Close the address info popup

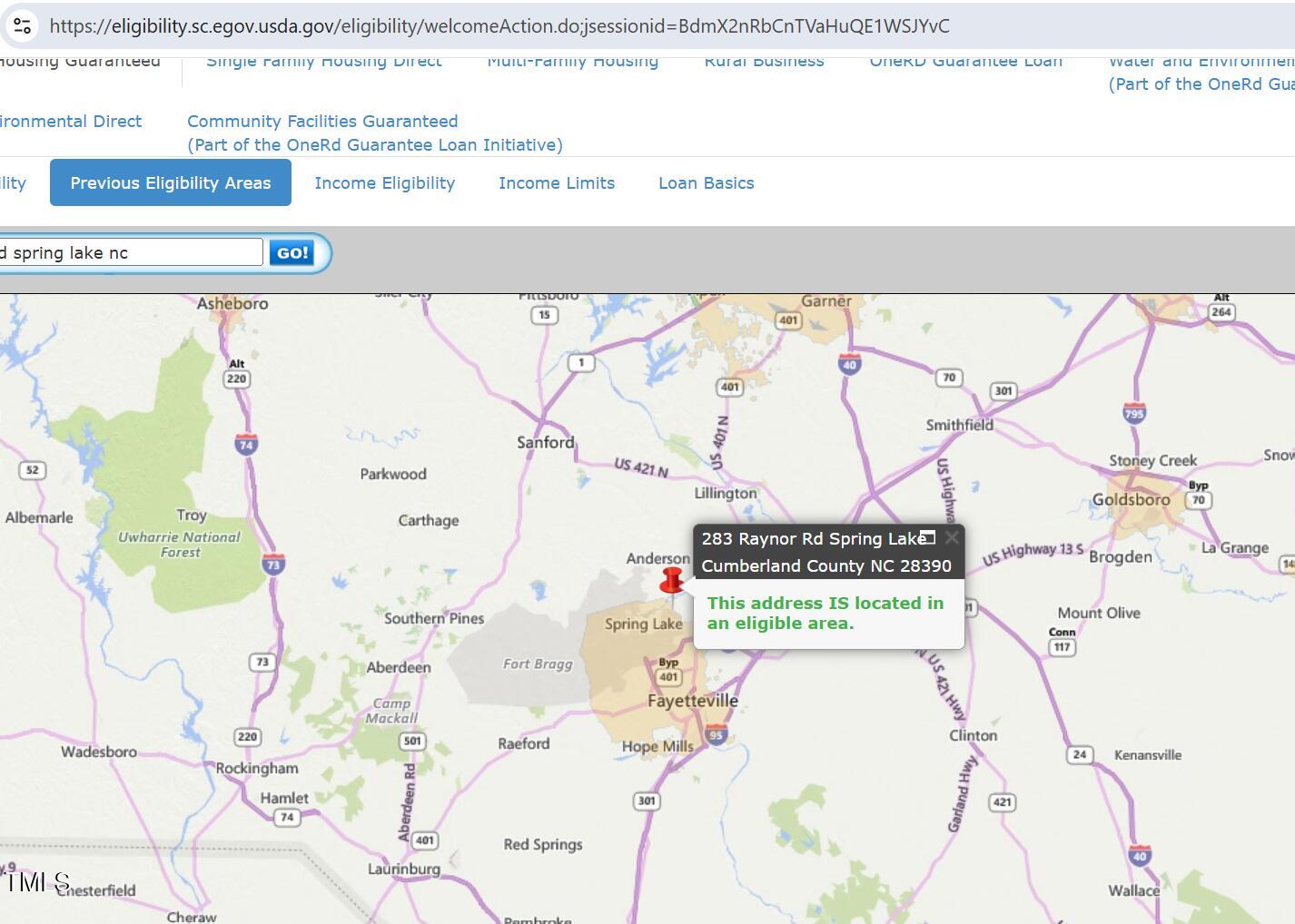952,537
